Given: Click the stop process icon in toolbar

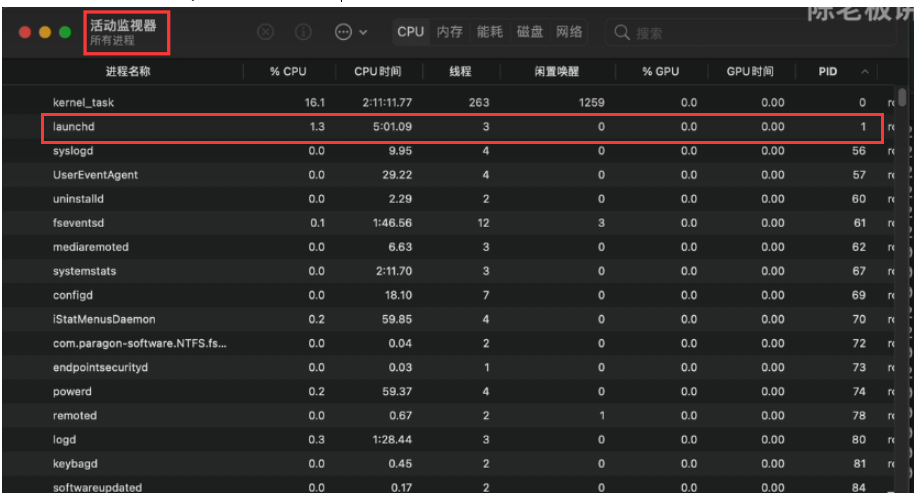Looking at the screenshot, I should click(266, 32).
